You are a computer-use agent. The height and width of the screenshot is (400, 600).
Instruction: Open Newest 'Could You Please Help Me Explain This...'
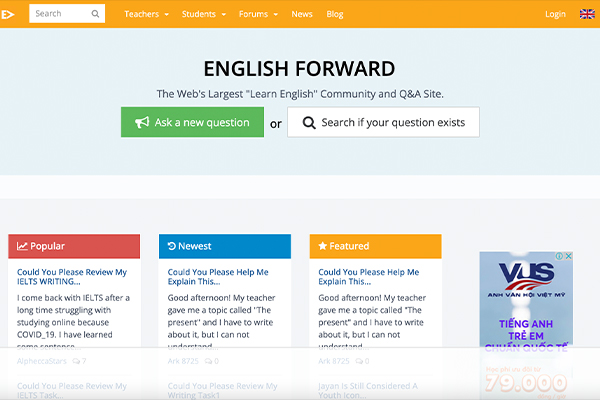tap(218, 277)
